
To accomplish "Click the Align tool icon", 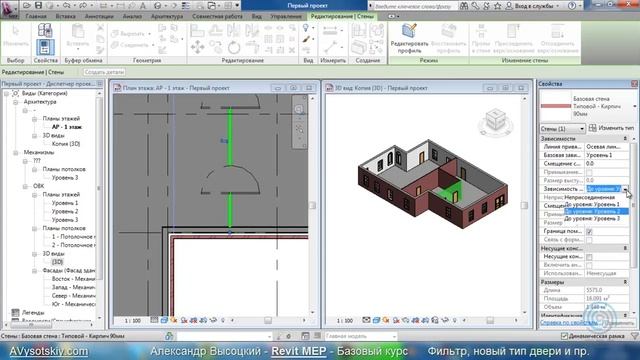I will 197,31.
